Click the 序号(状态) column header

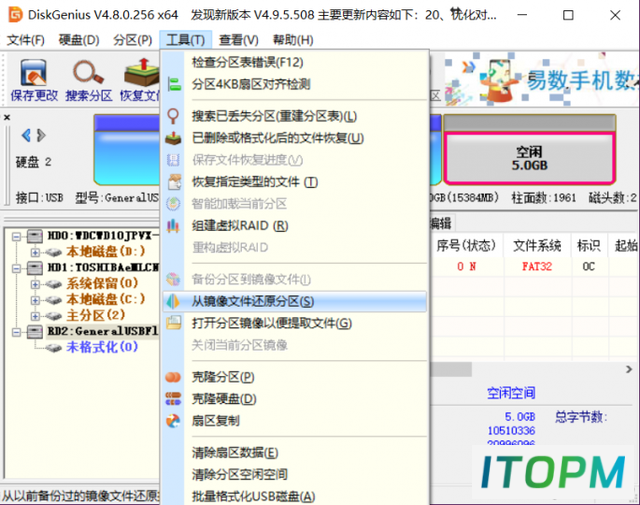pos(466,245)
